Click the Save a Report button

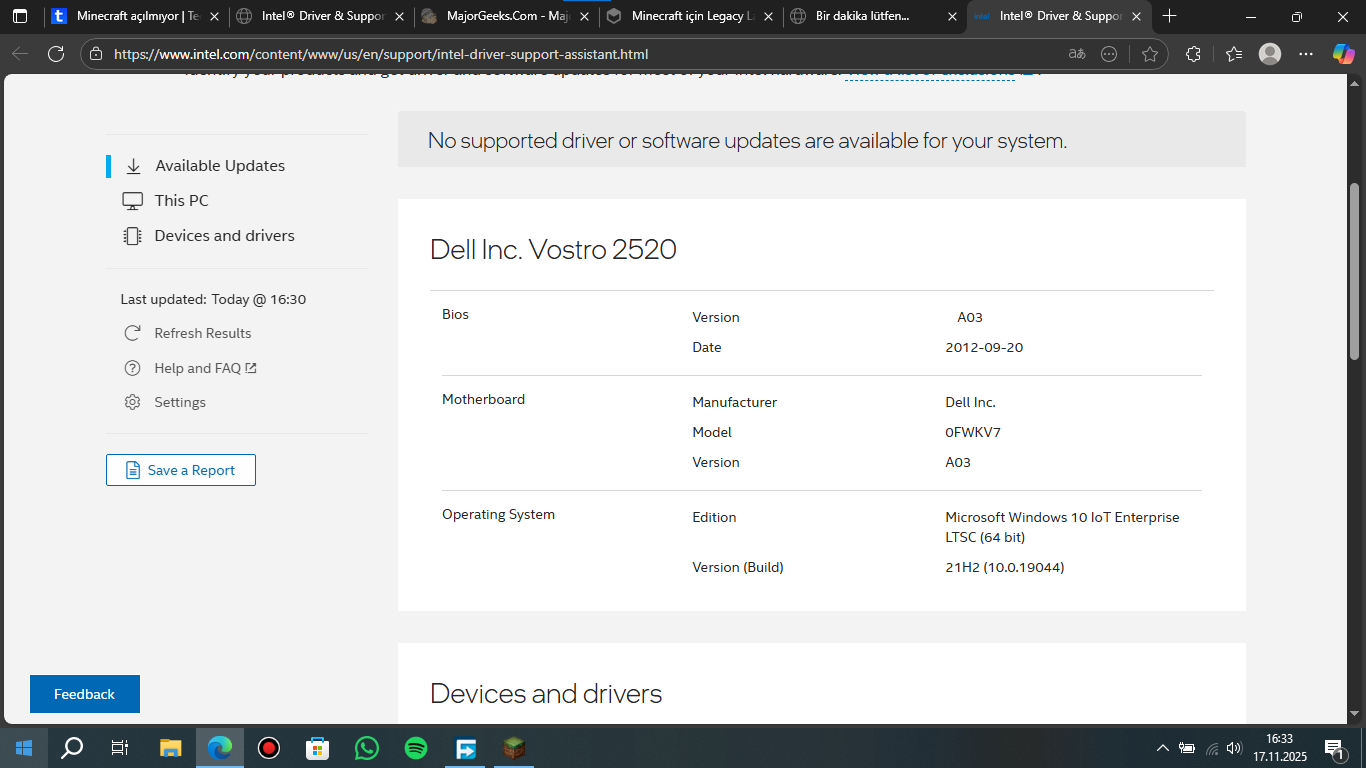point(181,470)
